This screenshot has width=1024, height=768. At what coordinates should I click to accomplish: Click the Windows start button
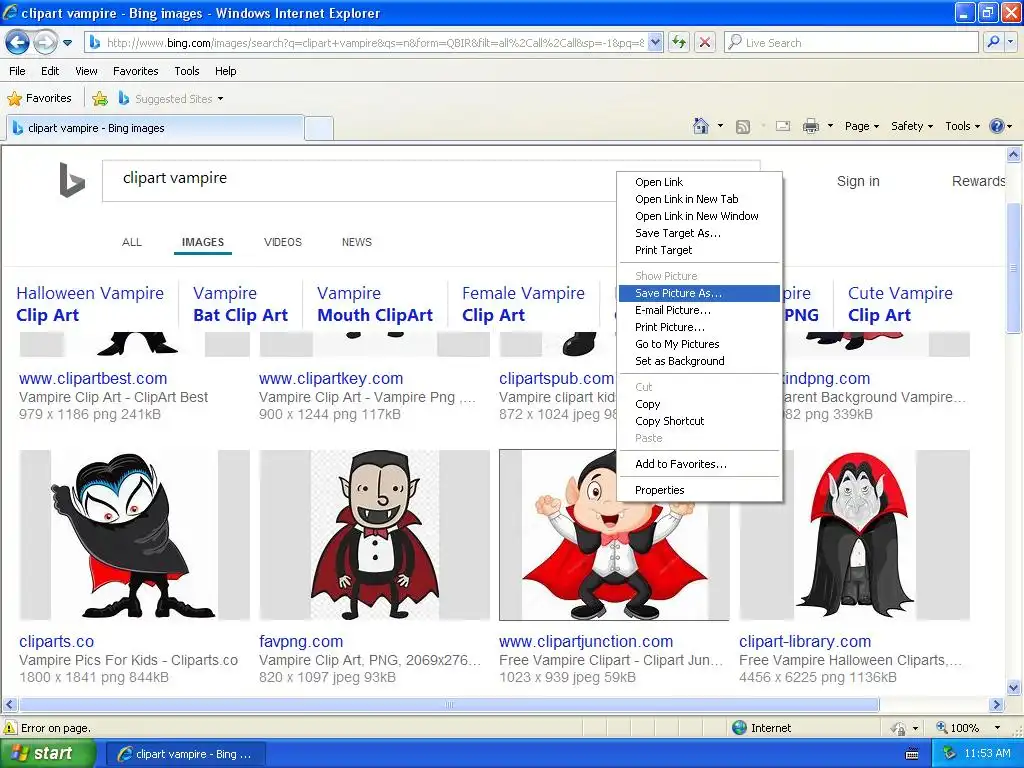coord(48,754)
